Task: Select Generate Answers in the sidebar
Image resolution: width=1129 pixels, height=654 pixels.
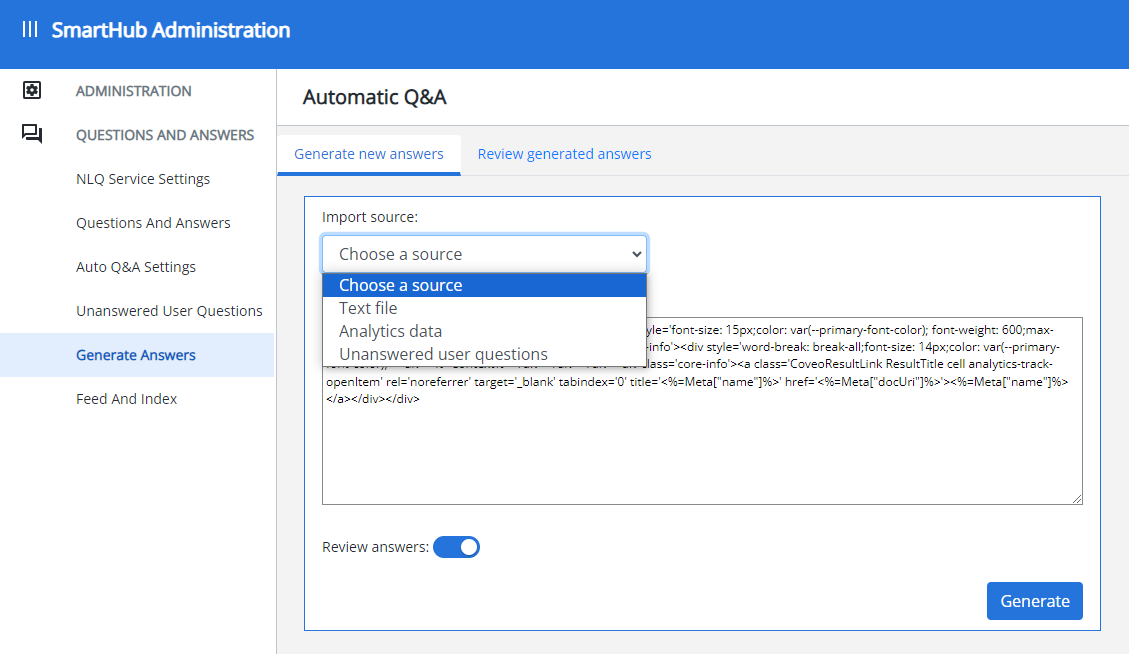Action: point(136,355)
